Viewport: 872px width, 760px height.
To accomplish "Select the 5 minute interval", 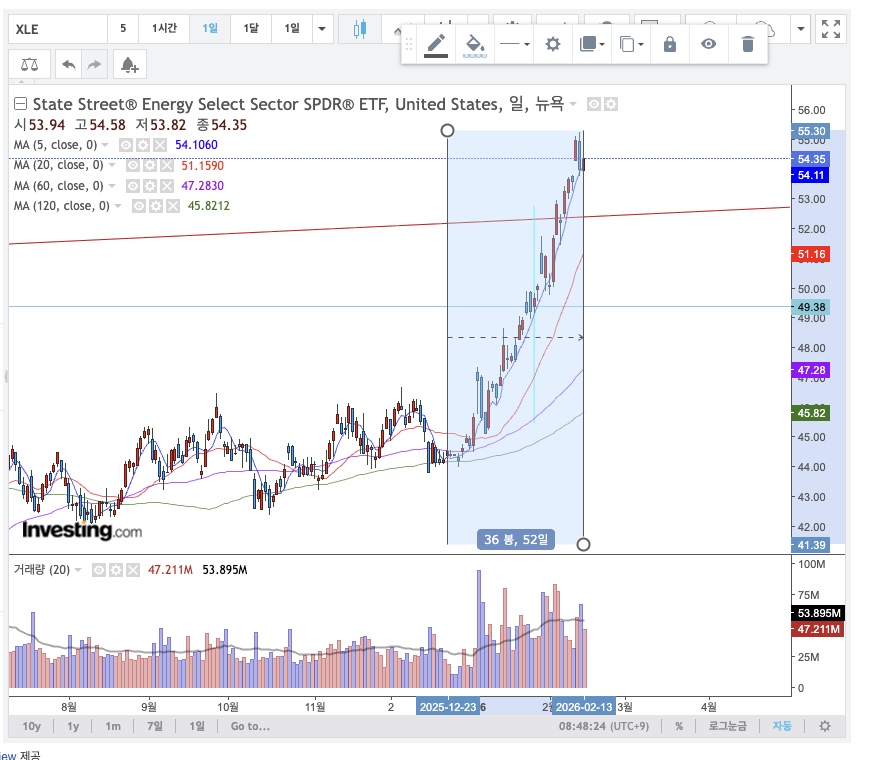I will click(x=123, y=29).
